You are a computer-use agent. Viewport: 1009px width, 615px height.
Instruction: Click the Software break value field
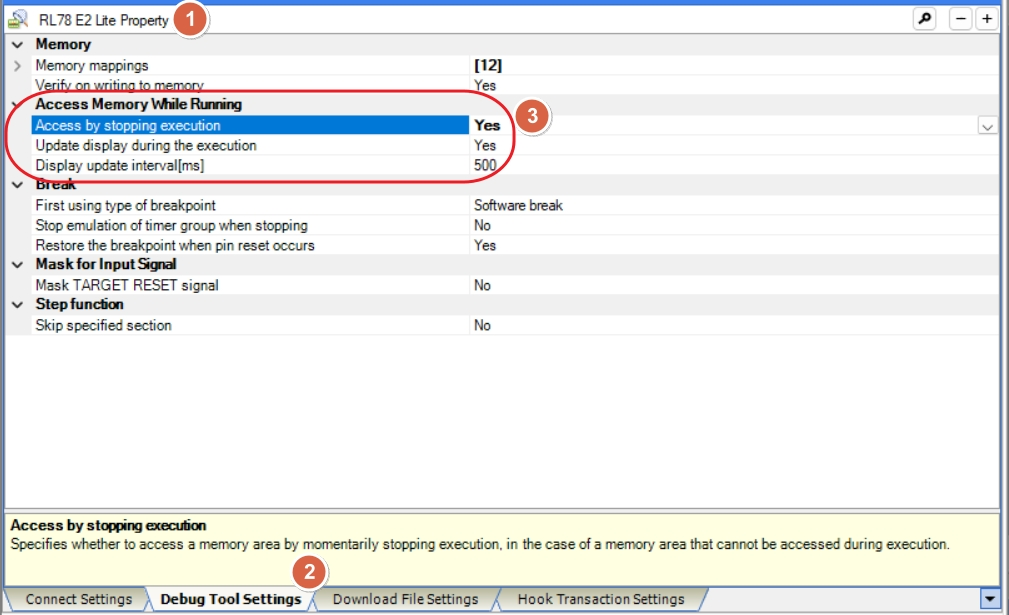518,205
